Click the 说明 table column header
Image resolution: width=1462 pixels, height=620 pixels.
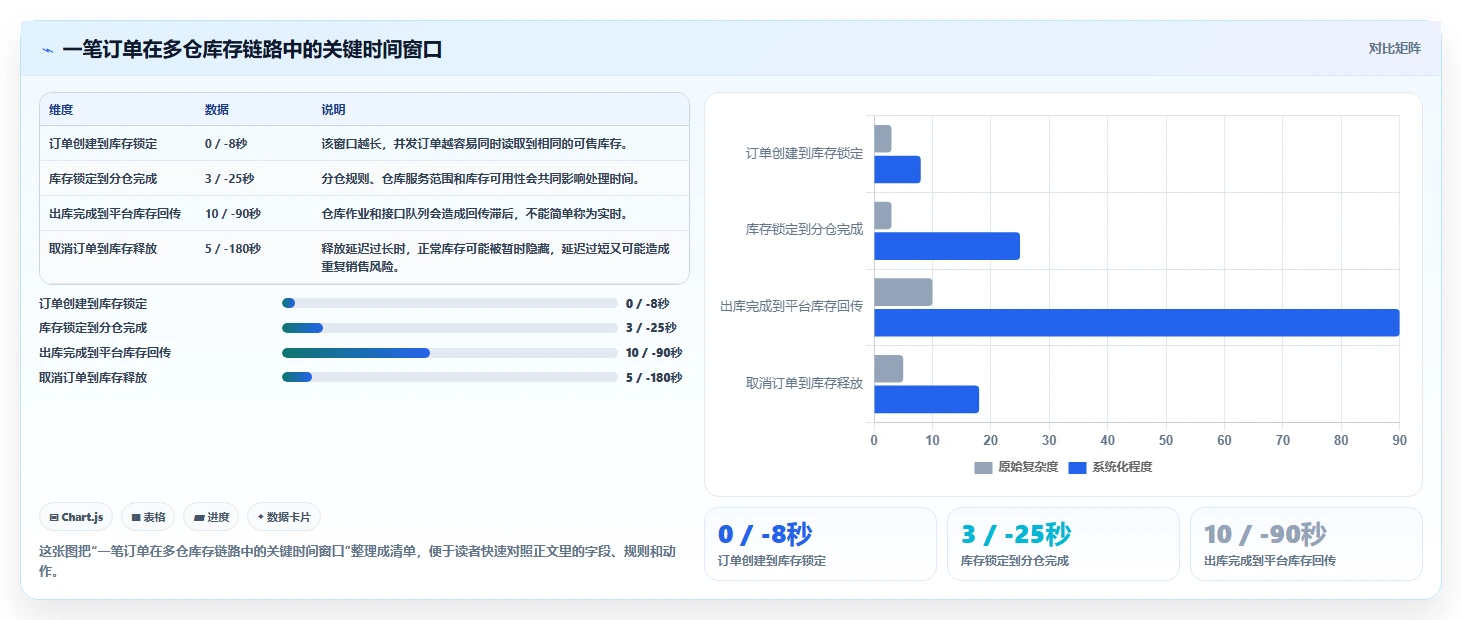[333, 110]
